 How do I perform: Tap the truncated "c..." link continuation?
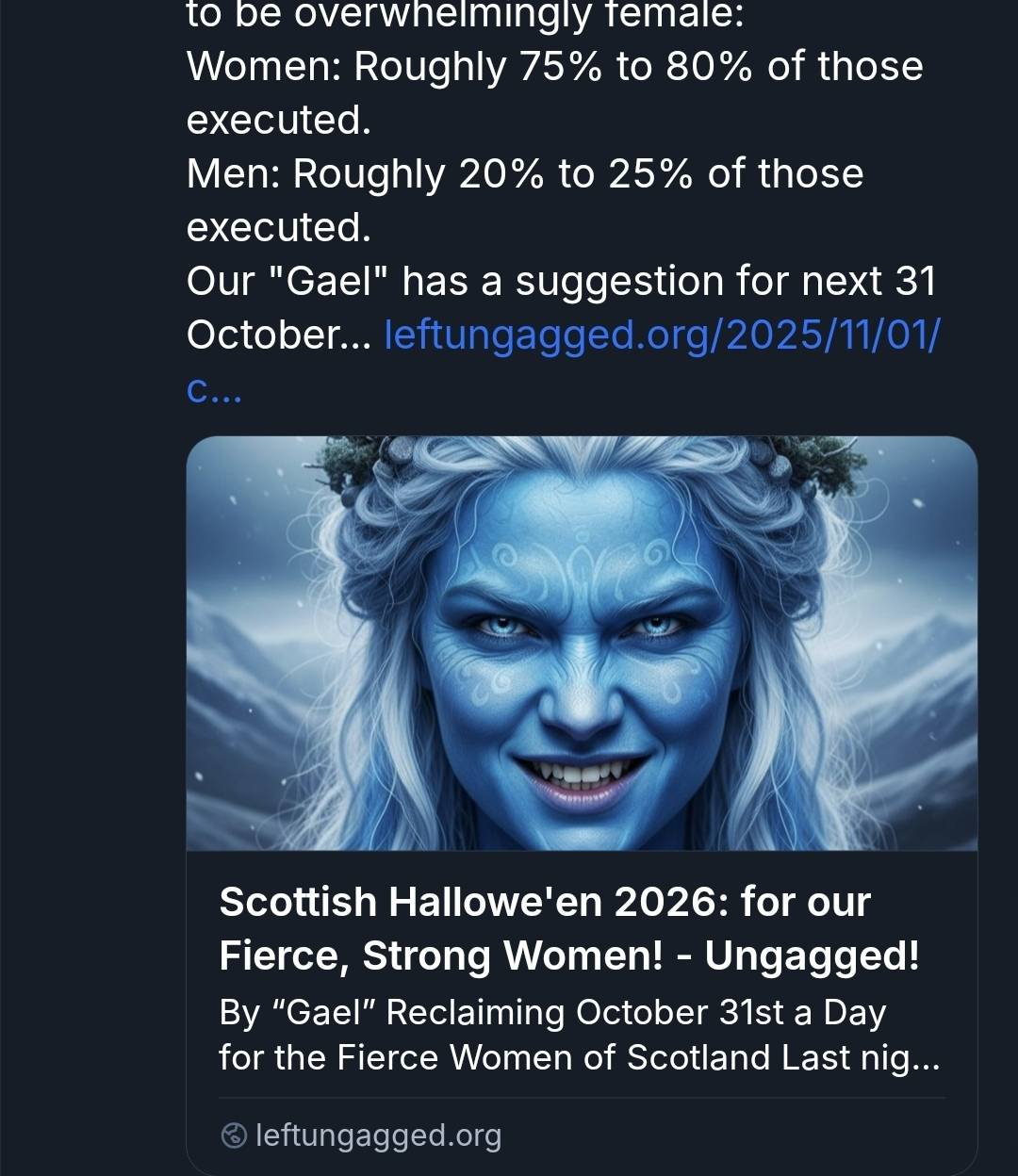coord(214,388)
